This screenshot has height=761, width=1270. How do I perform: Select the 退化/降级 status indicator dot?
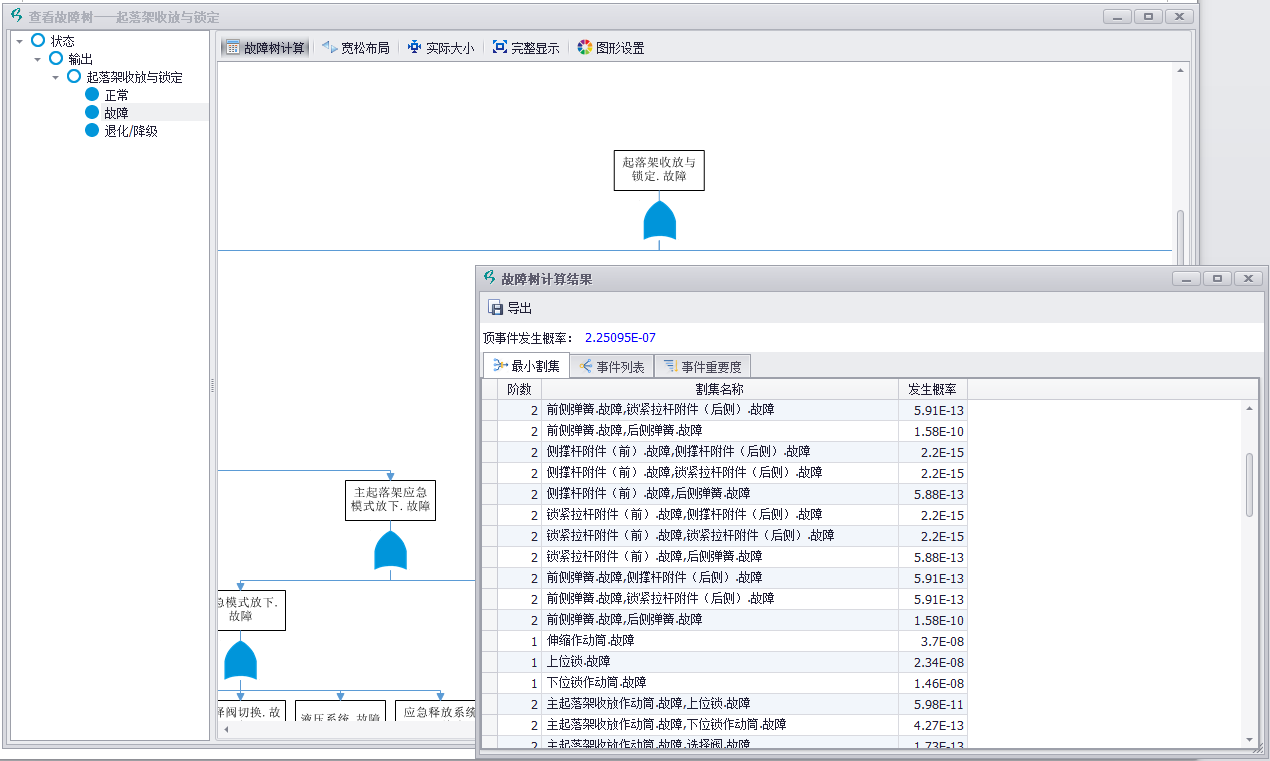(91, 129)
